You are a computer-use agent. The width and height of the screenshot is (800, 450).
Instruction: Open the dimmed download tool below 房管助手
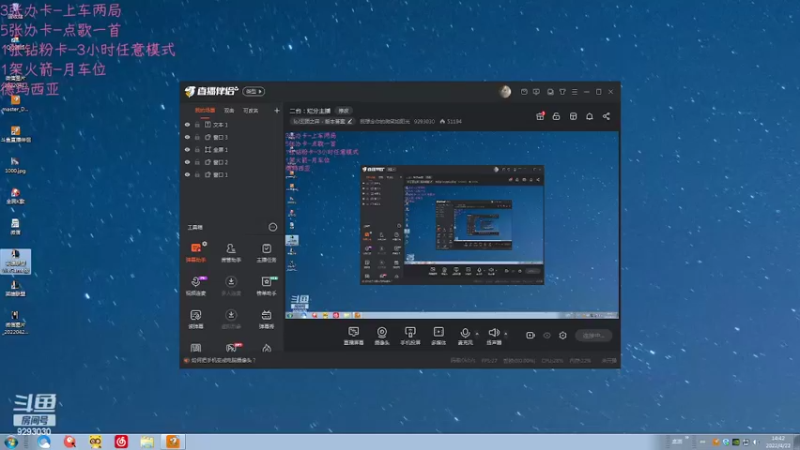point(231,286)
